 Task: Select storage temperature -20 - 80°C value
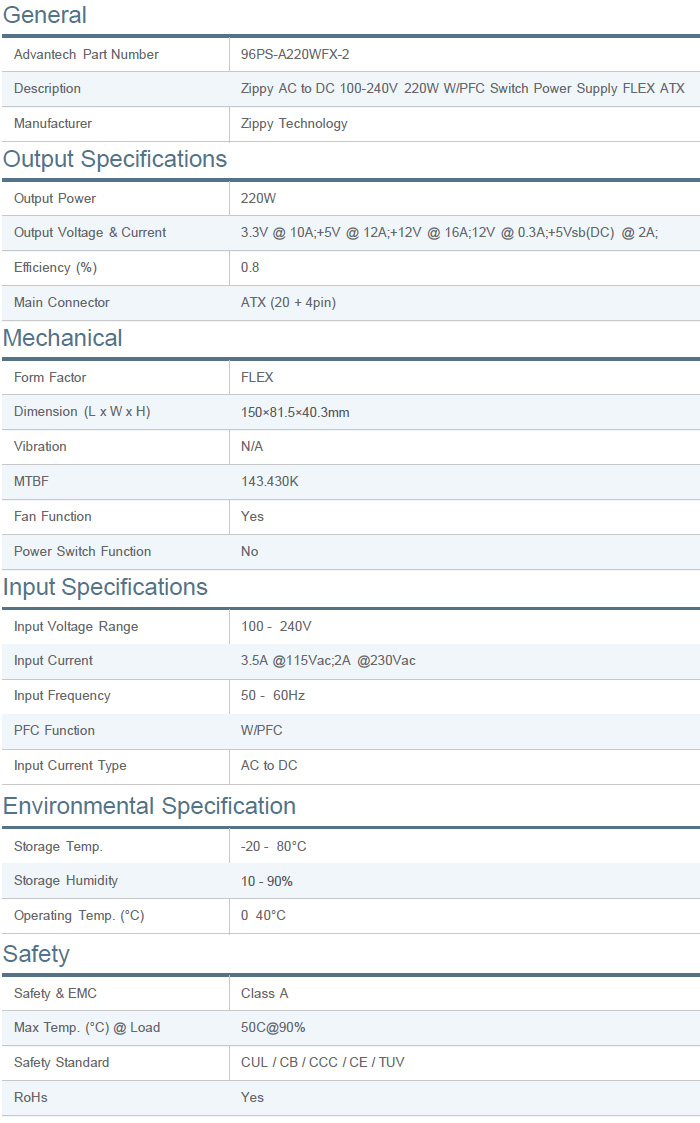[274, 847]
